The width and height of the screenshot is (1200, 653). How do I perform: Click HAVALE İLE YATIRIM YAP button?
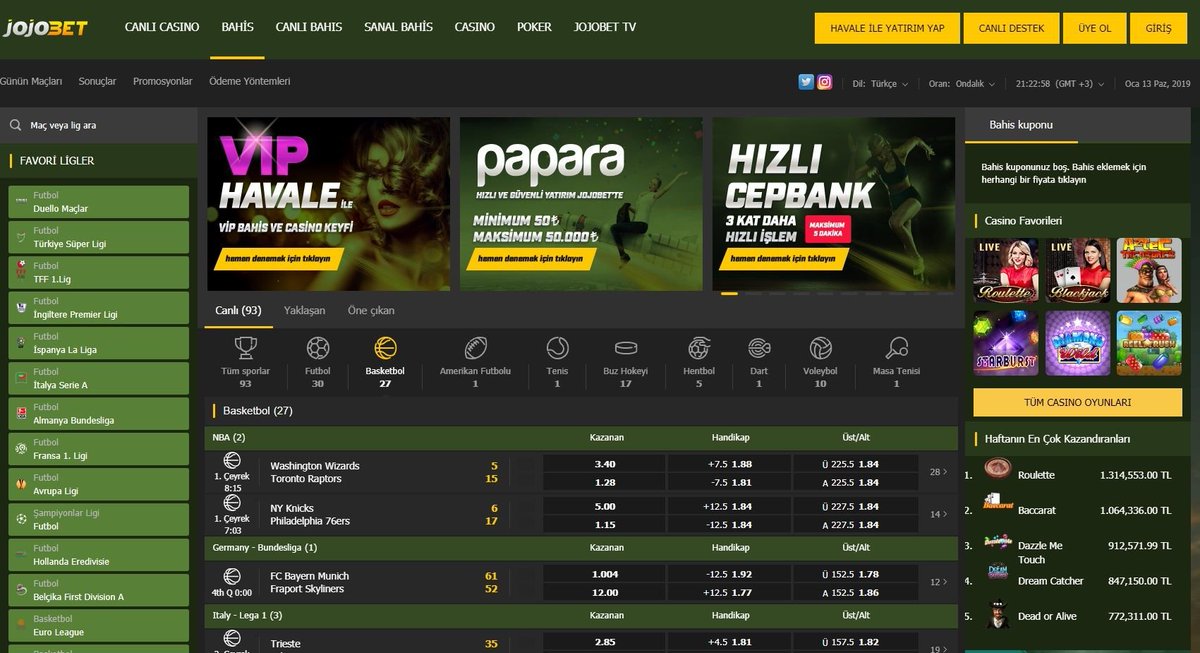[887, 28]
